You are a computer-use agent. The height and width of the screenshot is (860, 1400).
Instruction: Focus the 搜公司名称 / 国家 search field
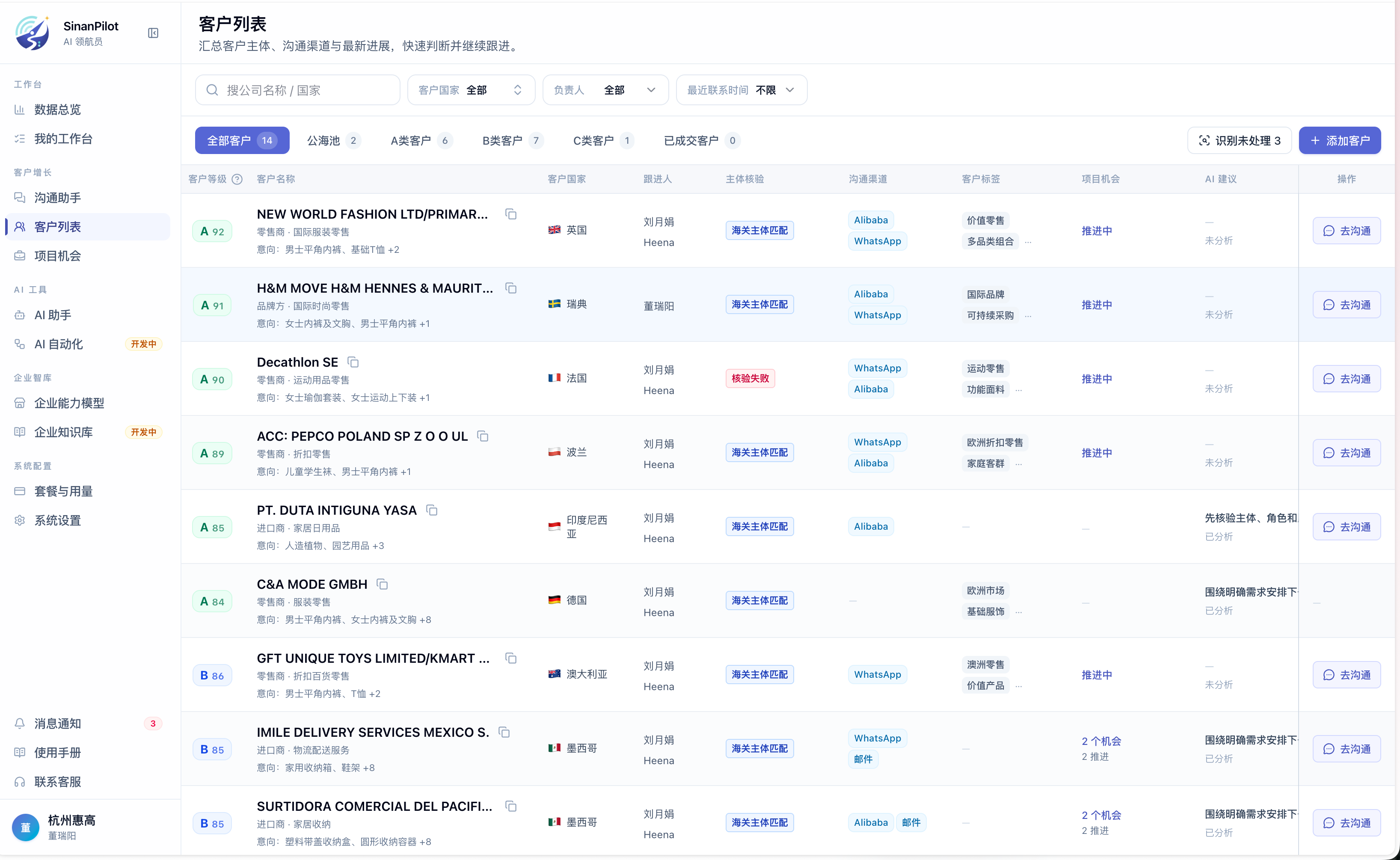click(297, 90)
